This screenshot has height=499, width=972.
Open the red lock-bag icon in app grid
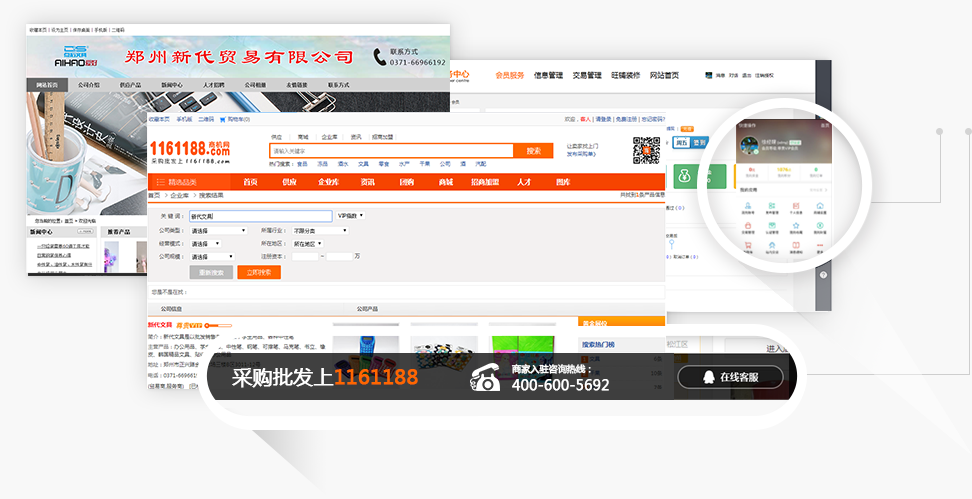[748, 226]
